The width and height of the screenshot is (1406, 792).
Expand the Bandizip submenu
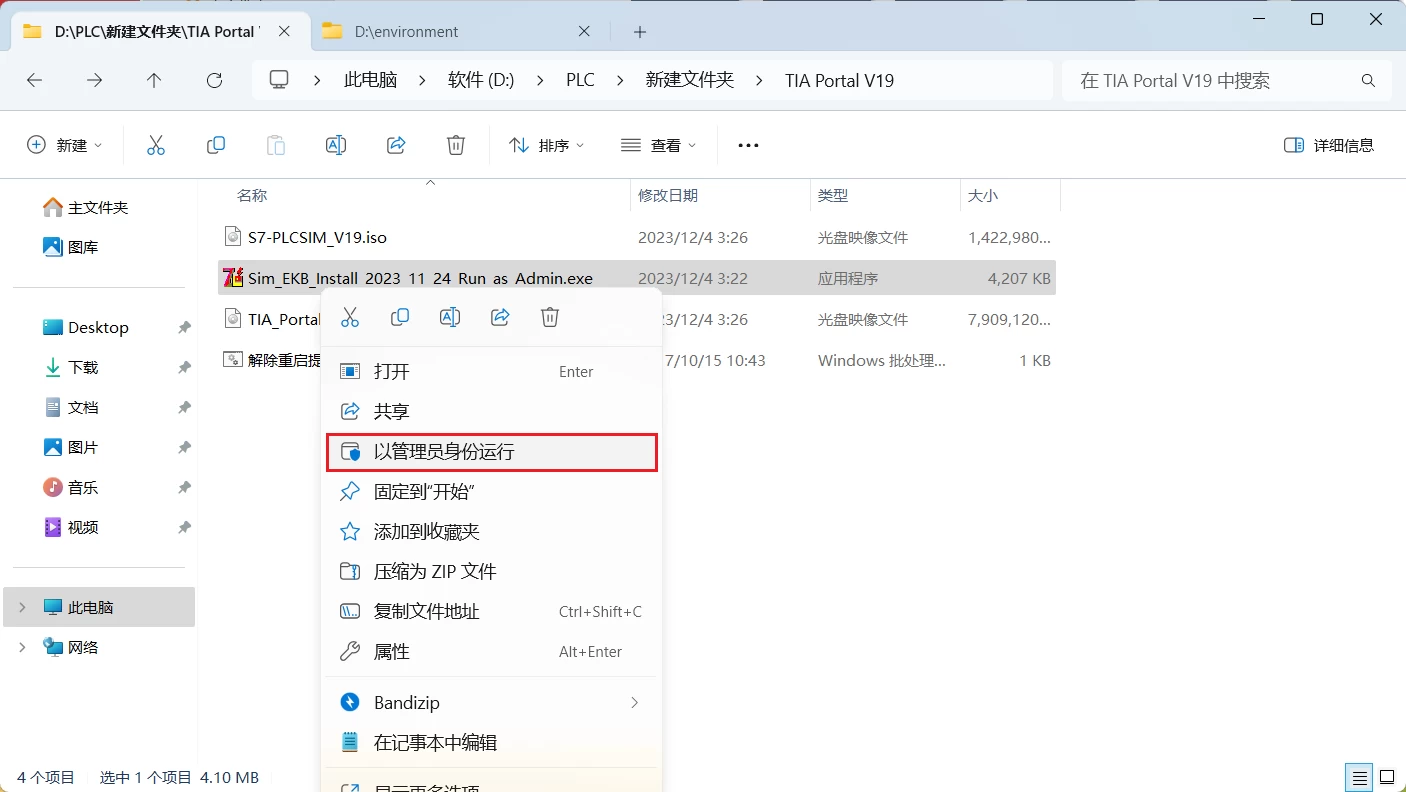tap(634, 703)
